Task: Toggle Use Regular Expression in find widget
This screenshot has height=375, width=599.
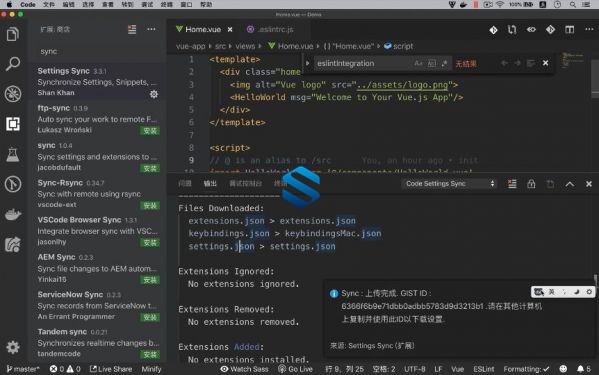Action: click(444, 63)
